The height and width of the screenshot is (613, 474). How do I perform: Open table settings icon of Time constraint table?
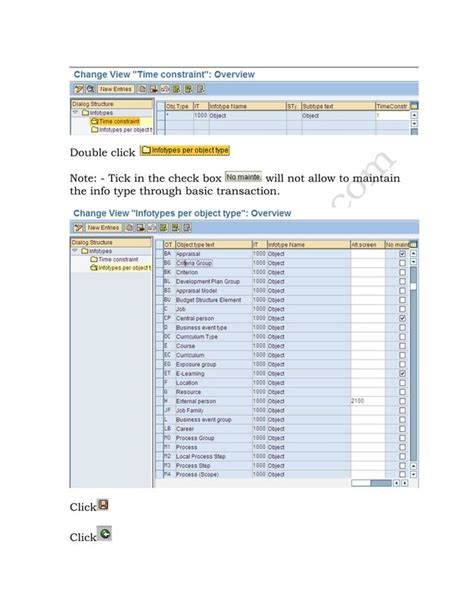[x=414, y=106]
